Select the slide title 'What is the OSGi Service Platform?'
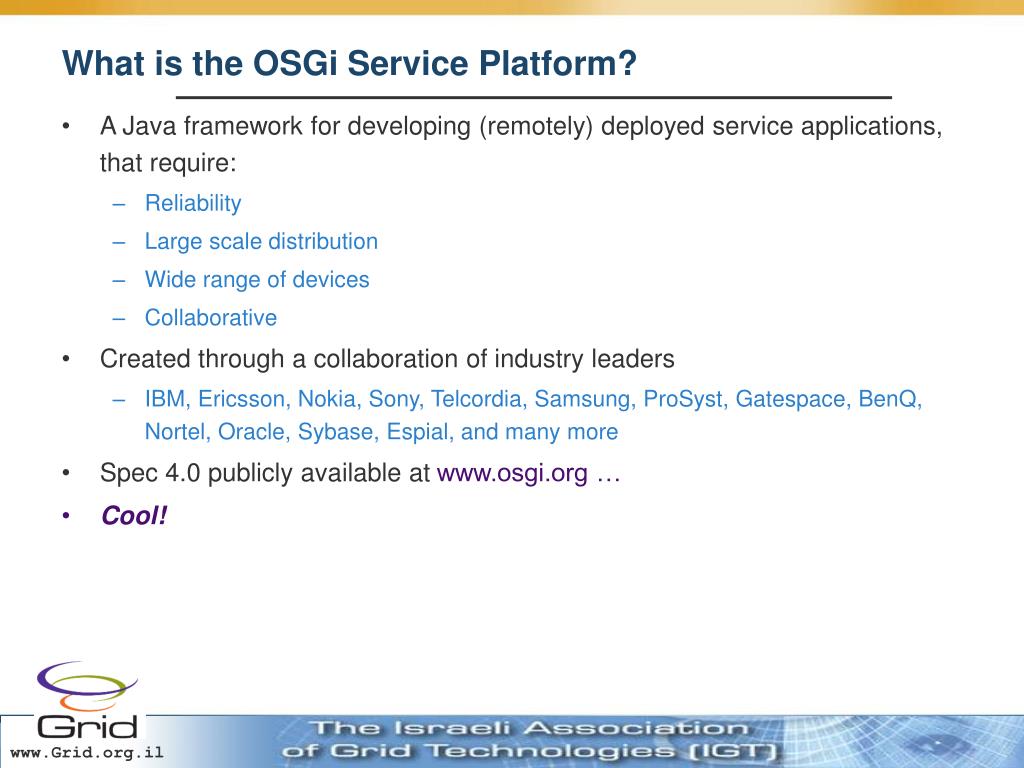The width and height of the screenshot is (1024, 768). (349, 63)
